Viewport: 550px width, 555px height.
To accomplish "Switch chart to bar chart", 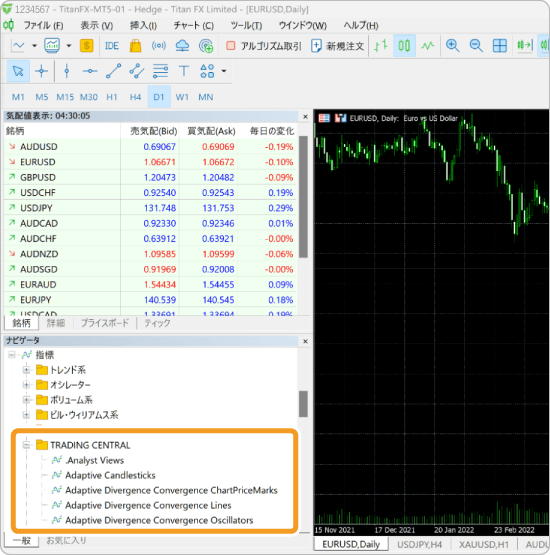I will [x=381, y=46].
